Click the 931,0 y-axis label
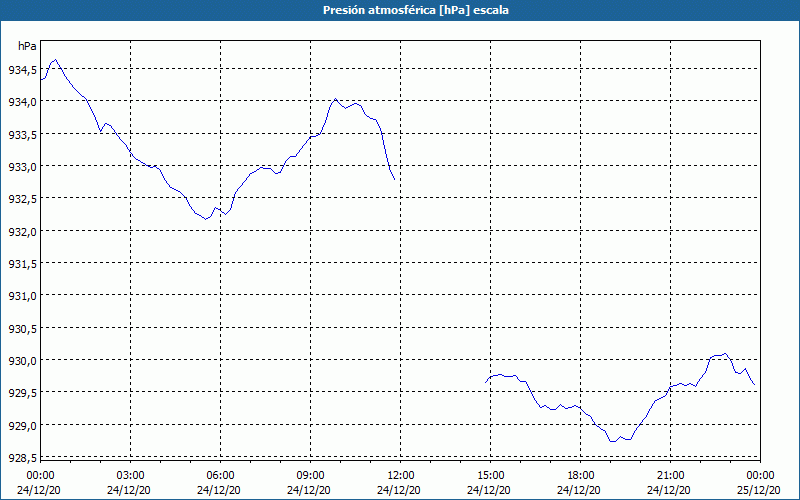This screenshot has width=800, height=500. (22, 296)
